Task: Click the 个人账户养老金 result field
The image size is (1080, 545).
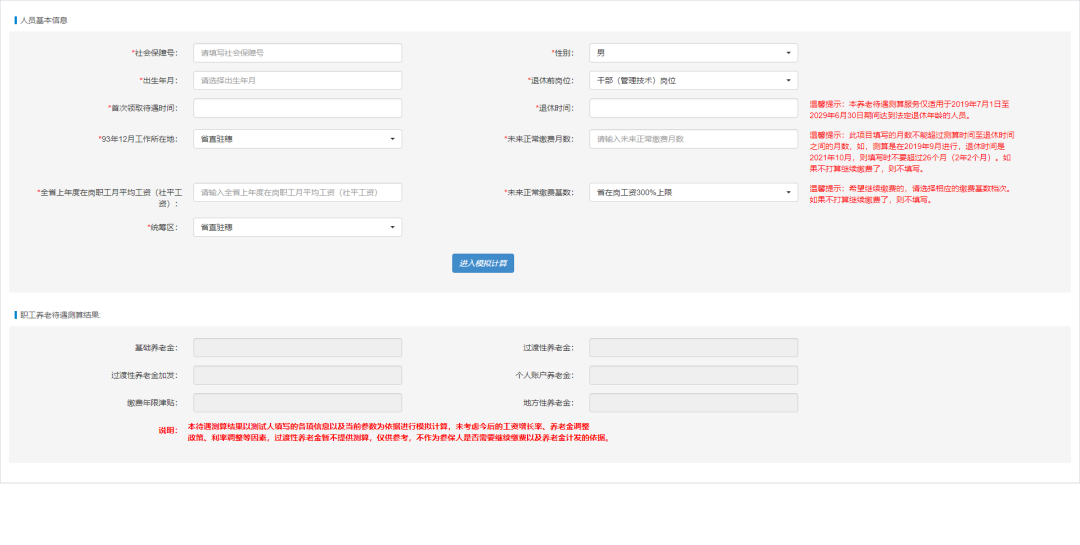Action: pos(693,375)
